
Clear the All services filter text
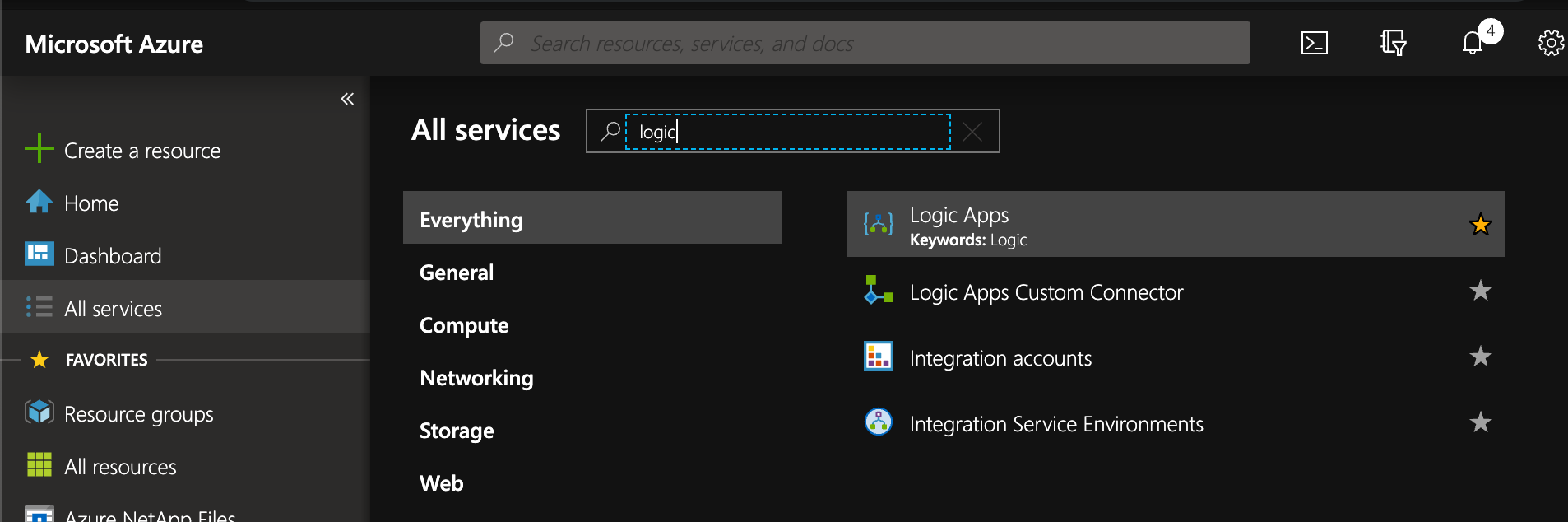972,132
